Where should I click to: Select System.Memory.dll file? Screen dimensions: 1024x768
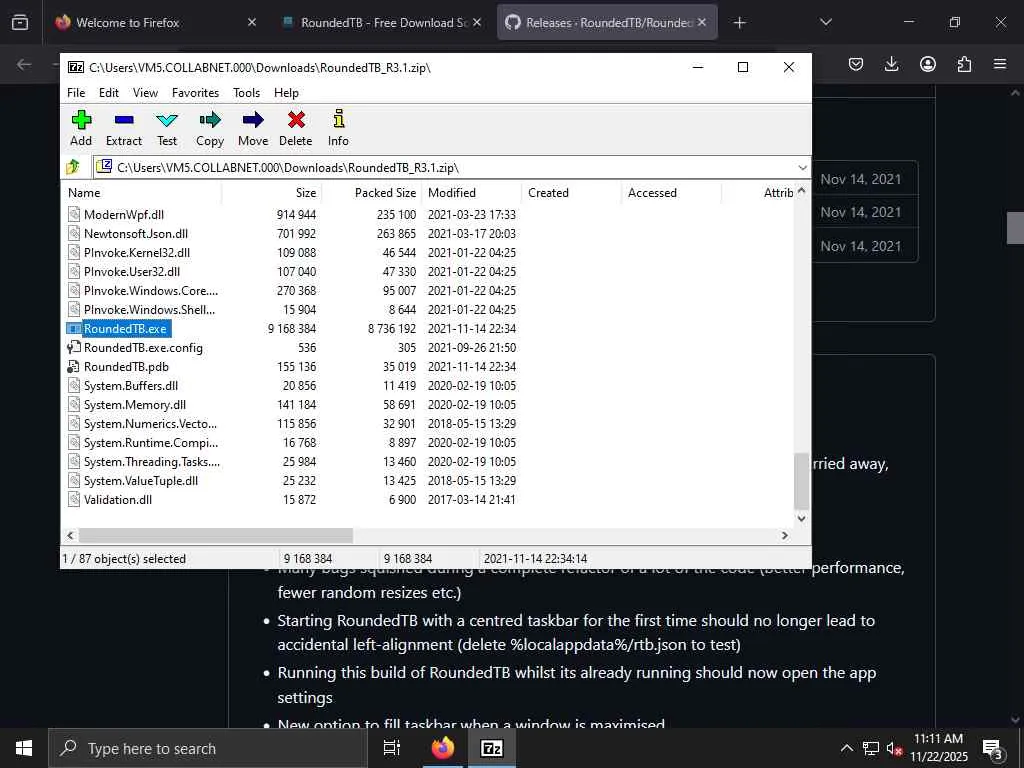pyautogui.click(x=135, y=404)
